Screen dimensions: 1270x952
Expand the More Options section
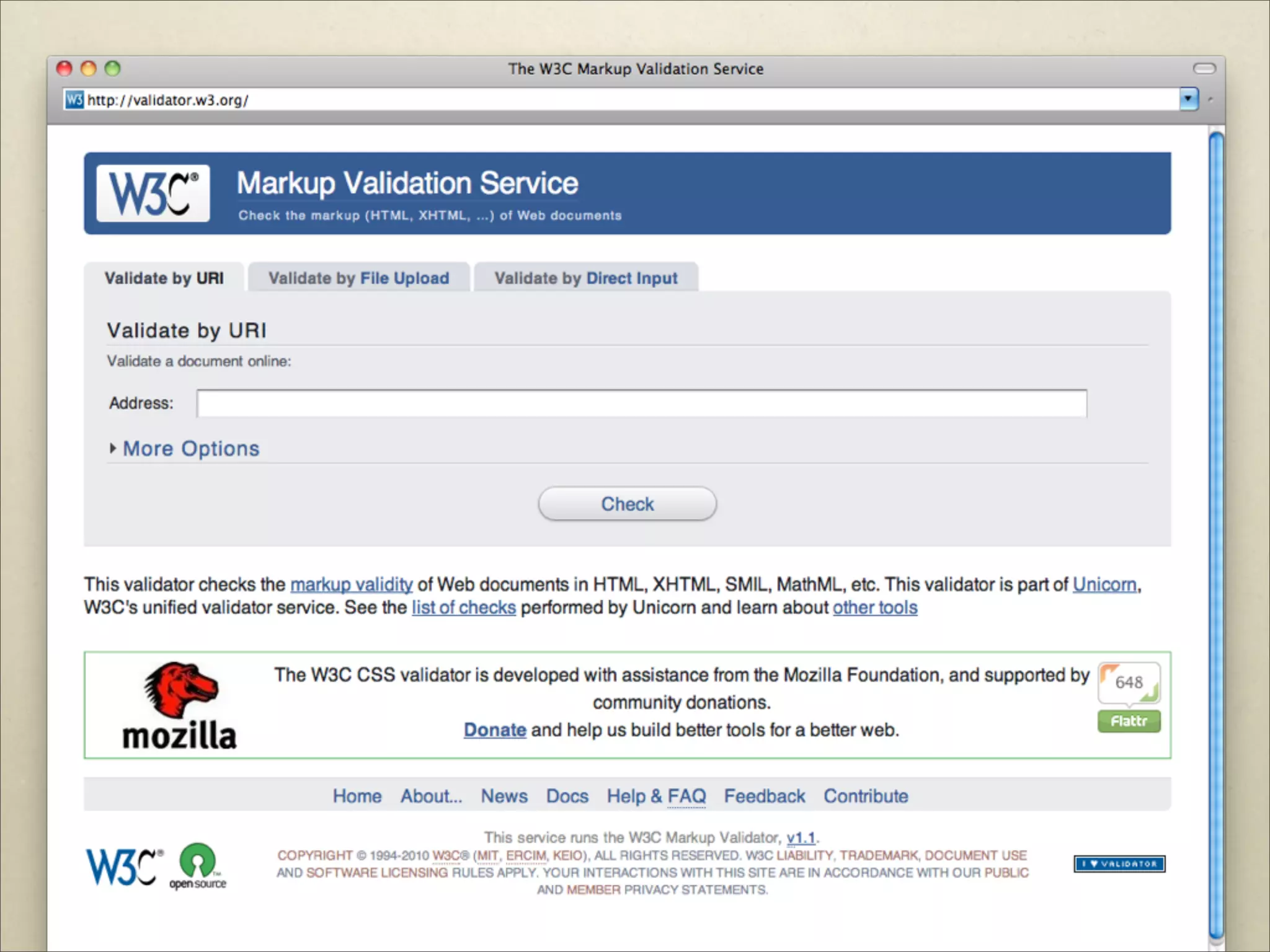pos(190,448)
